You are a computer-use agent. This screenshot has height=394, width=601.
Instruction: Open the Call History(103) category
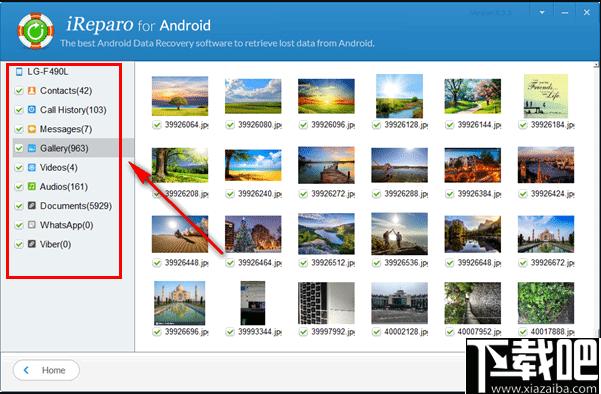click(x=73, y=110)
